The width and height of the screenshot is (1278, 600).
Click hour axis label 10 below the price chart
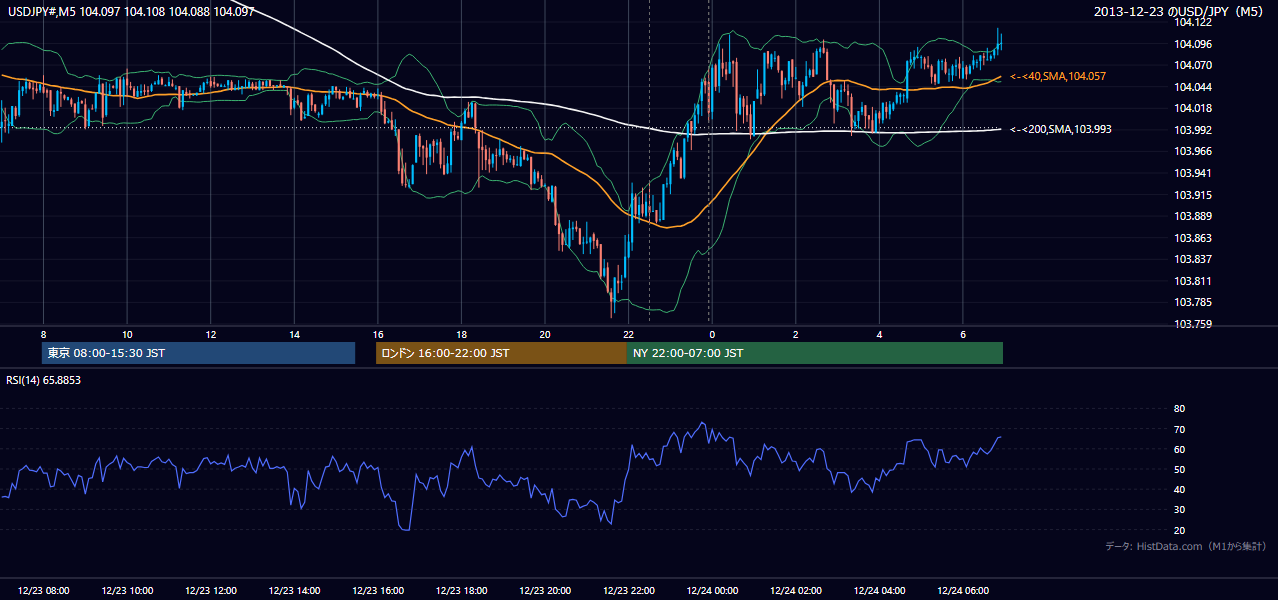[x=127, y=334]
